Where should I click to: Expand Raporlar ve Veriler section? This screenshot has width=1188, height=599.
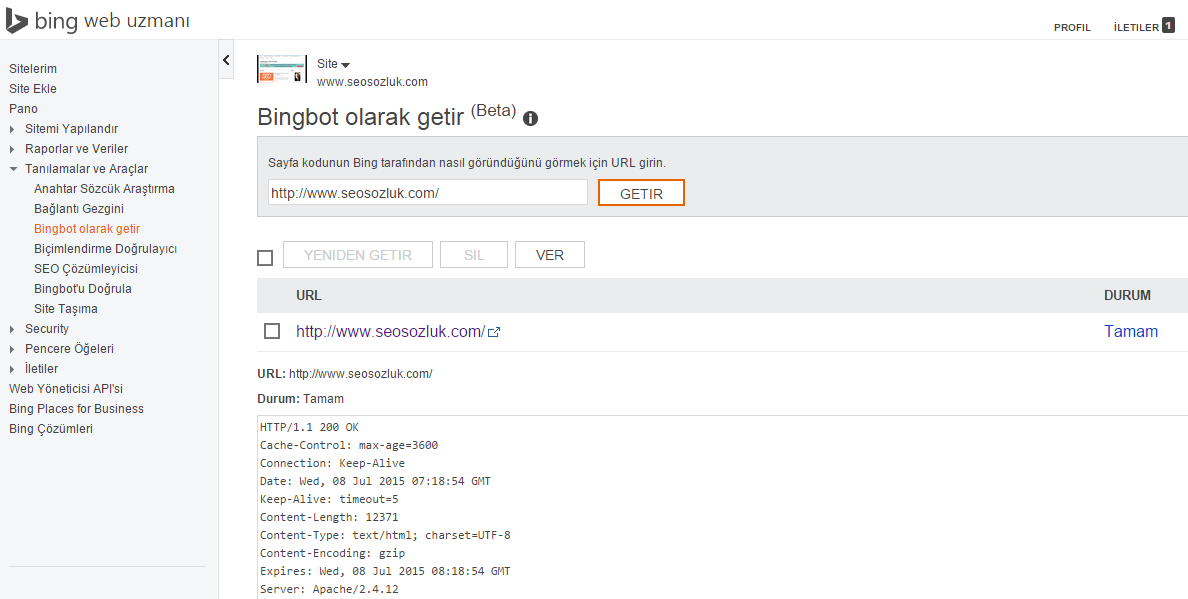[13, 149]
